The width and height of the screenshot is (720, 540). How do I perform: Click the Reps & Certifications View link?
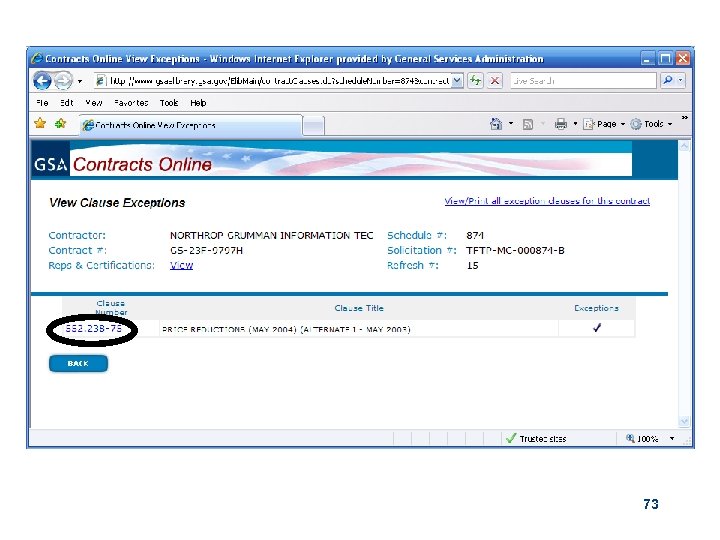pos(181,265)
